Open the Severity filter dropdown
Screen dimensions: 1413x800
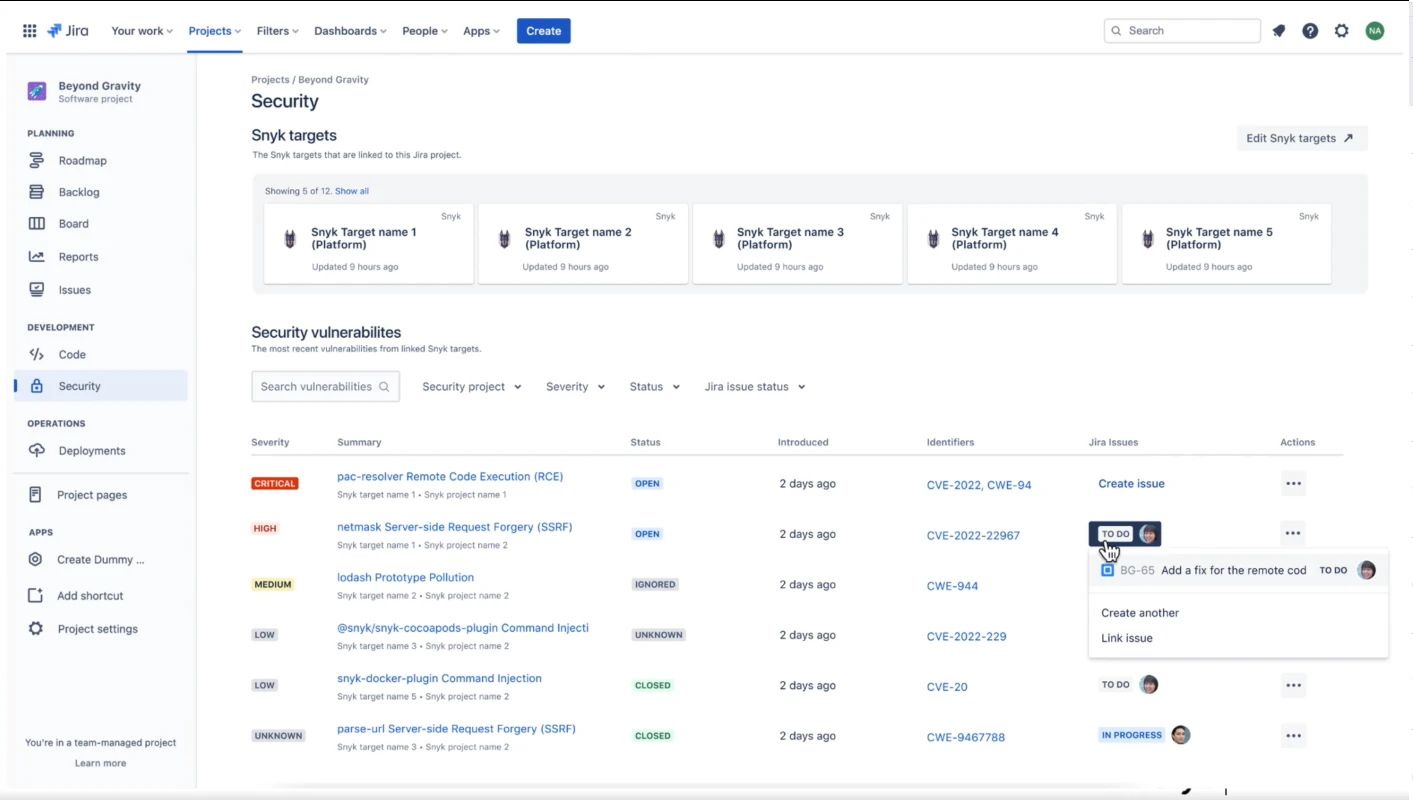575,387
